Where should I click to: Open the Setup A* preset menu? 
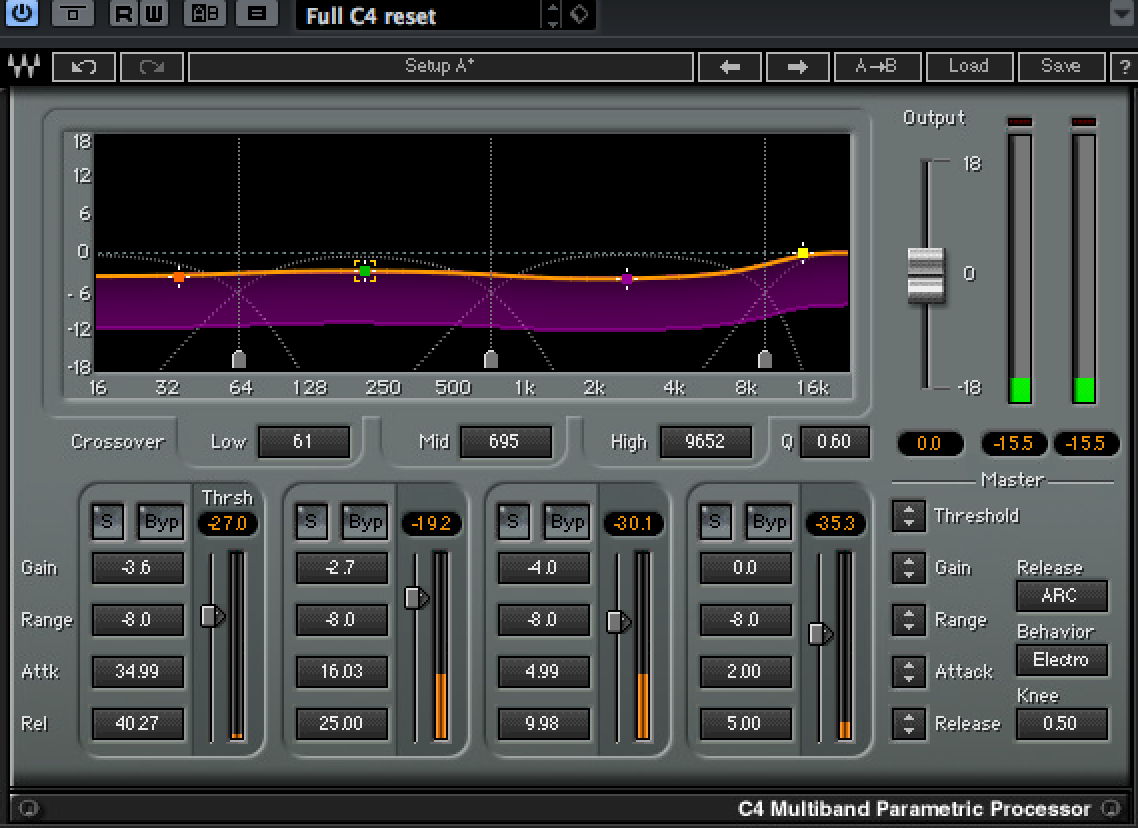[x=441, y=67]
